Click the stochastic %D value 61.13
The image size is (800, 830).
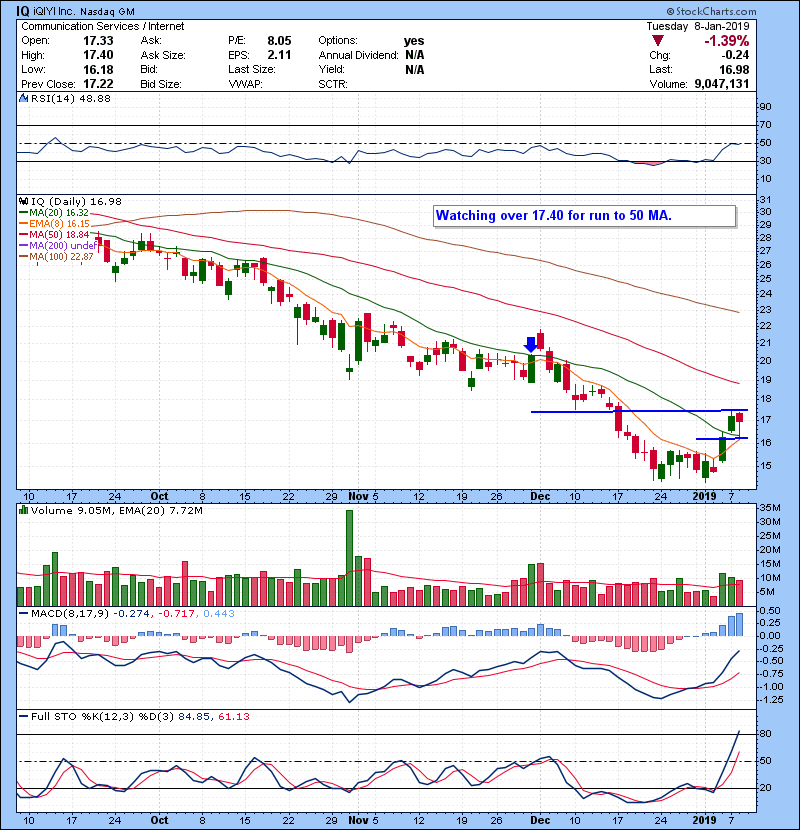coord(233,717)
